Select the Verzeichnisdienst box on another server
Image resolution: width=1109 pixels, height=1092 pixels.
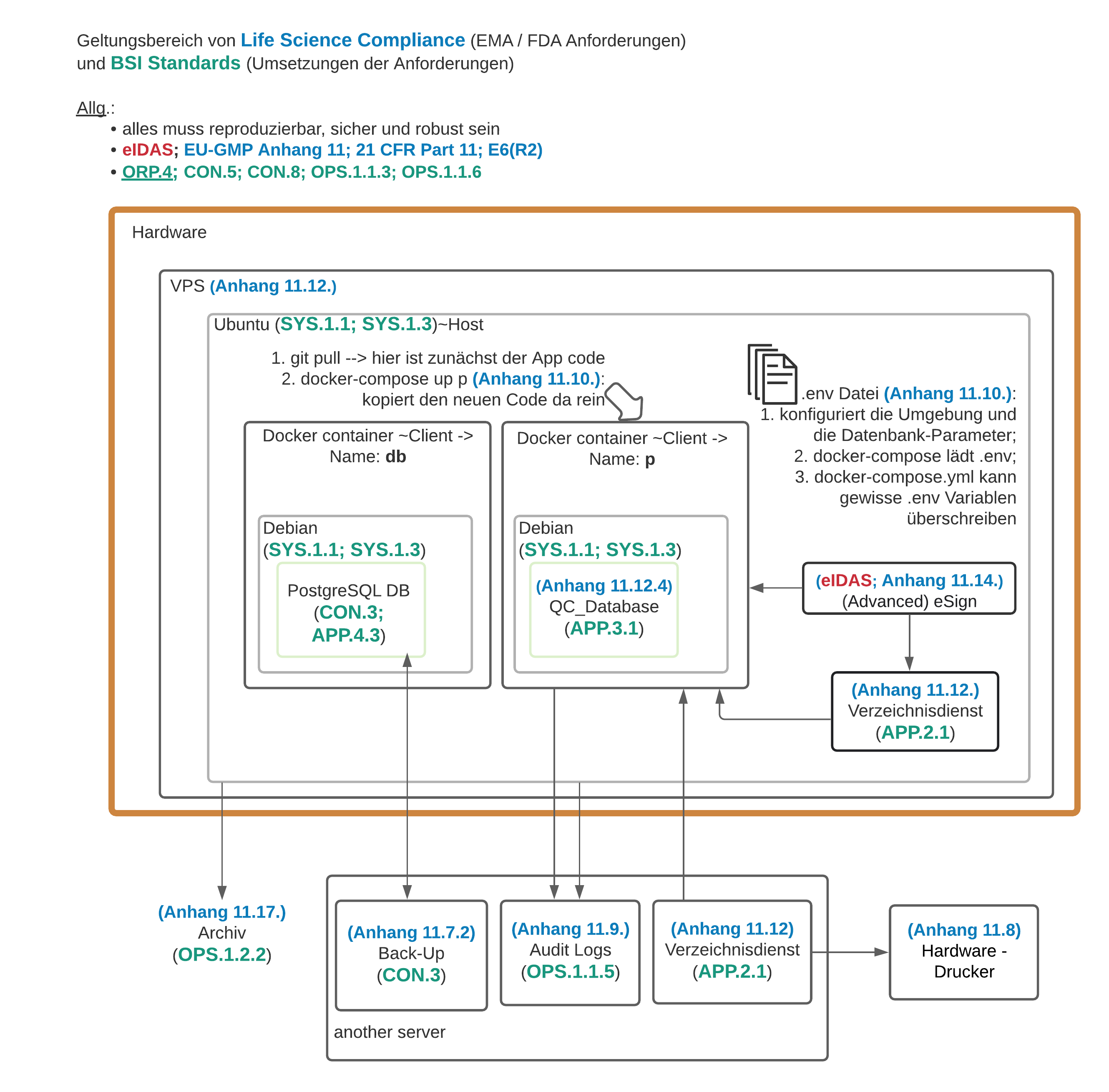[x=732, y=951]
